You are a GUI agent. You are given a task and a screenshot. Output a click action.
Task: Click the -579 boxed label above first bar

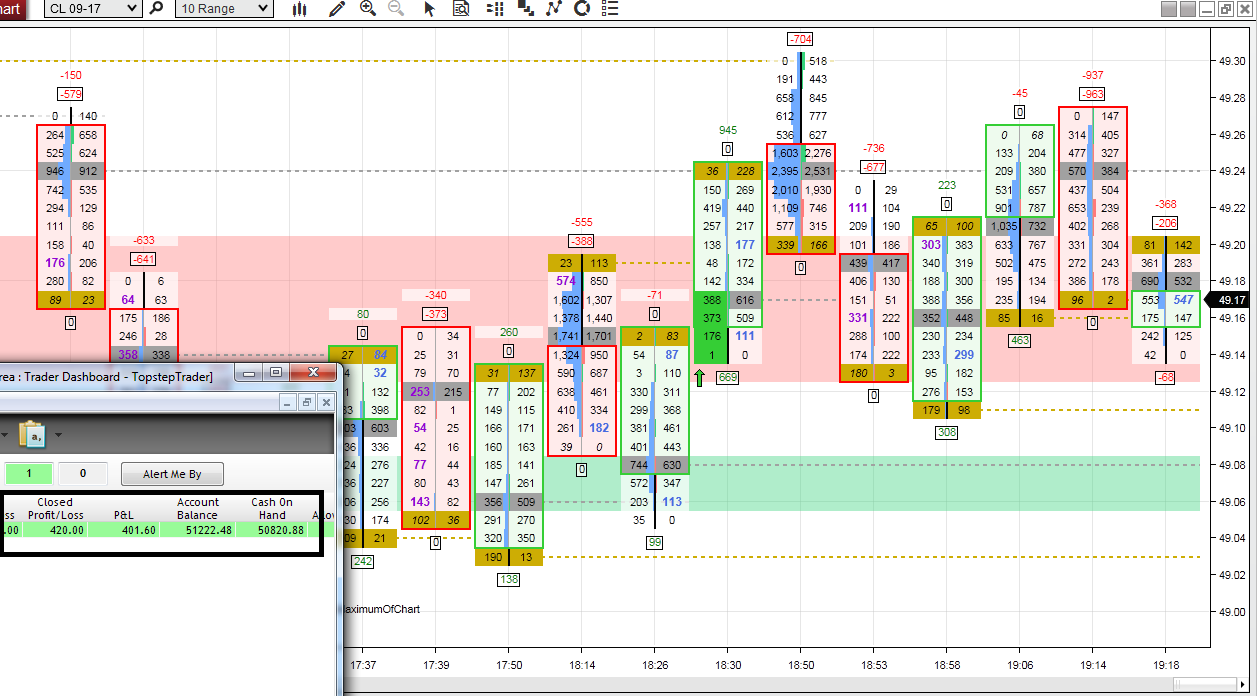70,94
